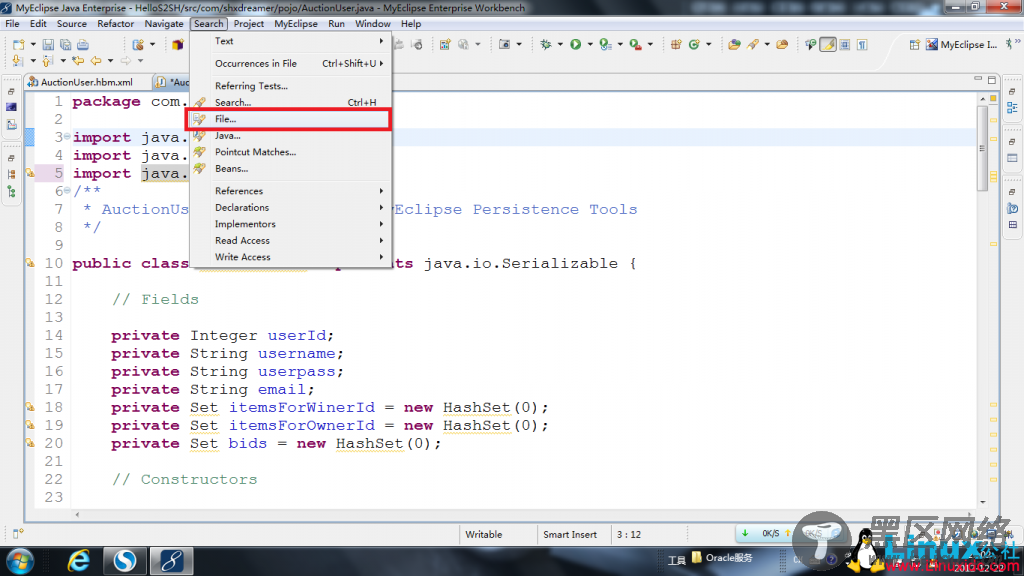Screen dimensions: 1024x576
Task: Click the Save icon in toolbar
Action: 48,44
